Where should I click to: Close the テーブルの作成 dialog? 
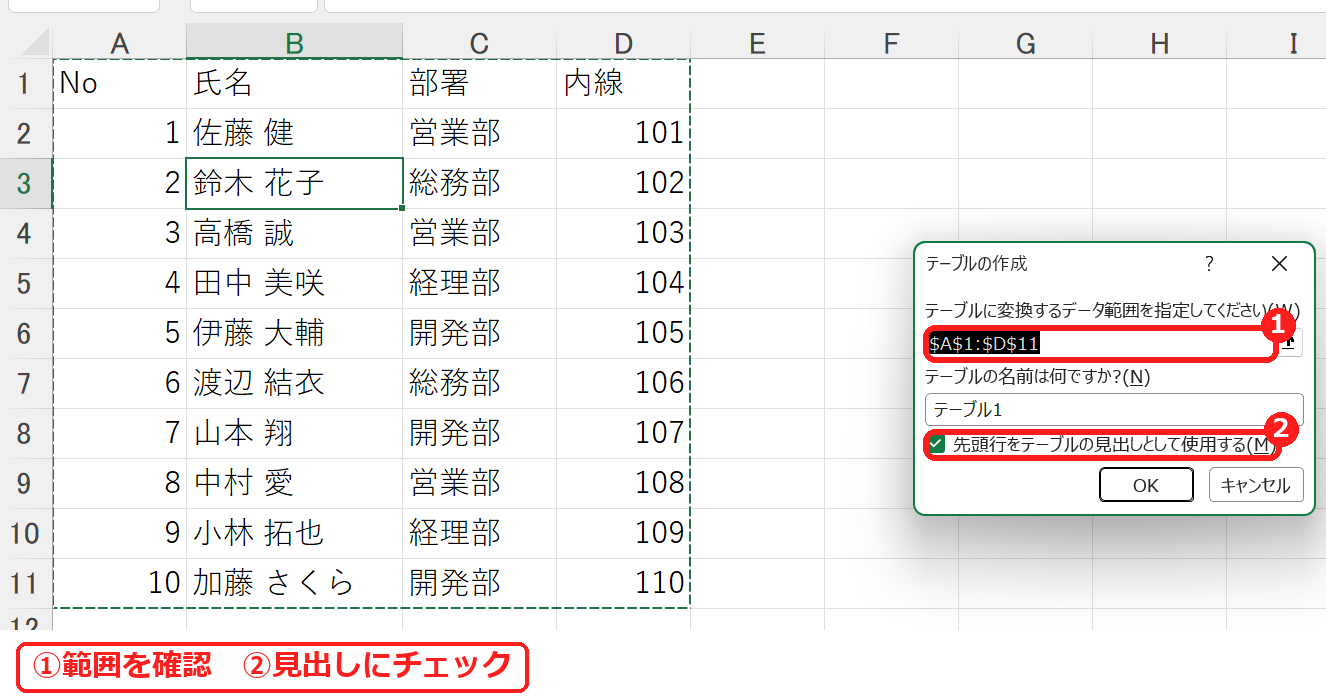pyautogui.click(x=1279, y=264)
